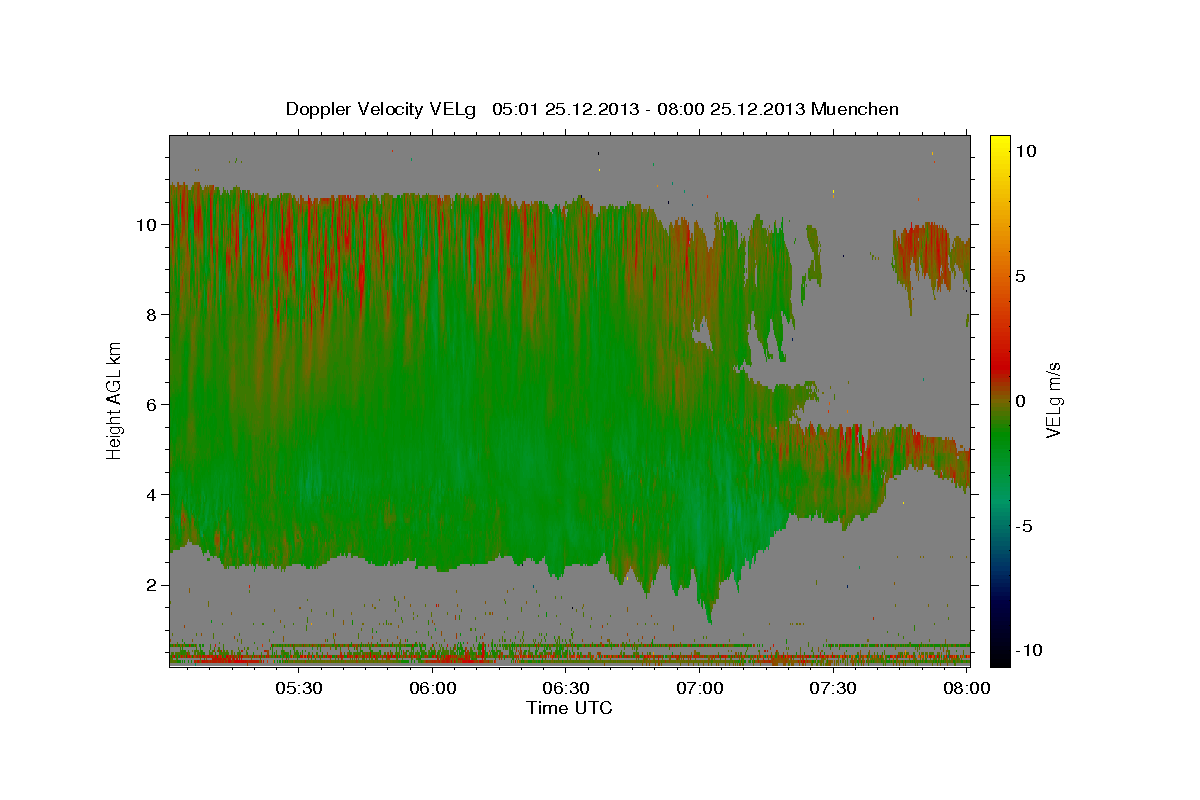The image size is (1200, 800).
Task: Click the plot title 'Doppler Velocity VELg'
Action: pos(382,109)
